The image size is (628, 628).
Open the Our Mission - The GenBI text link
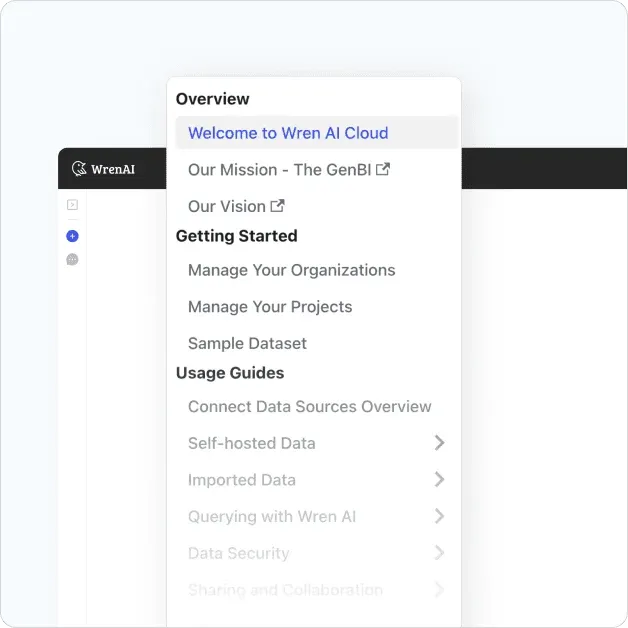tap(279, 170)
